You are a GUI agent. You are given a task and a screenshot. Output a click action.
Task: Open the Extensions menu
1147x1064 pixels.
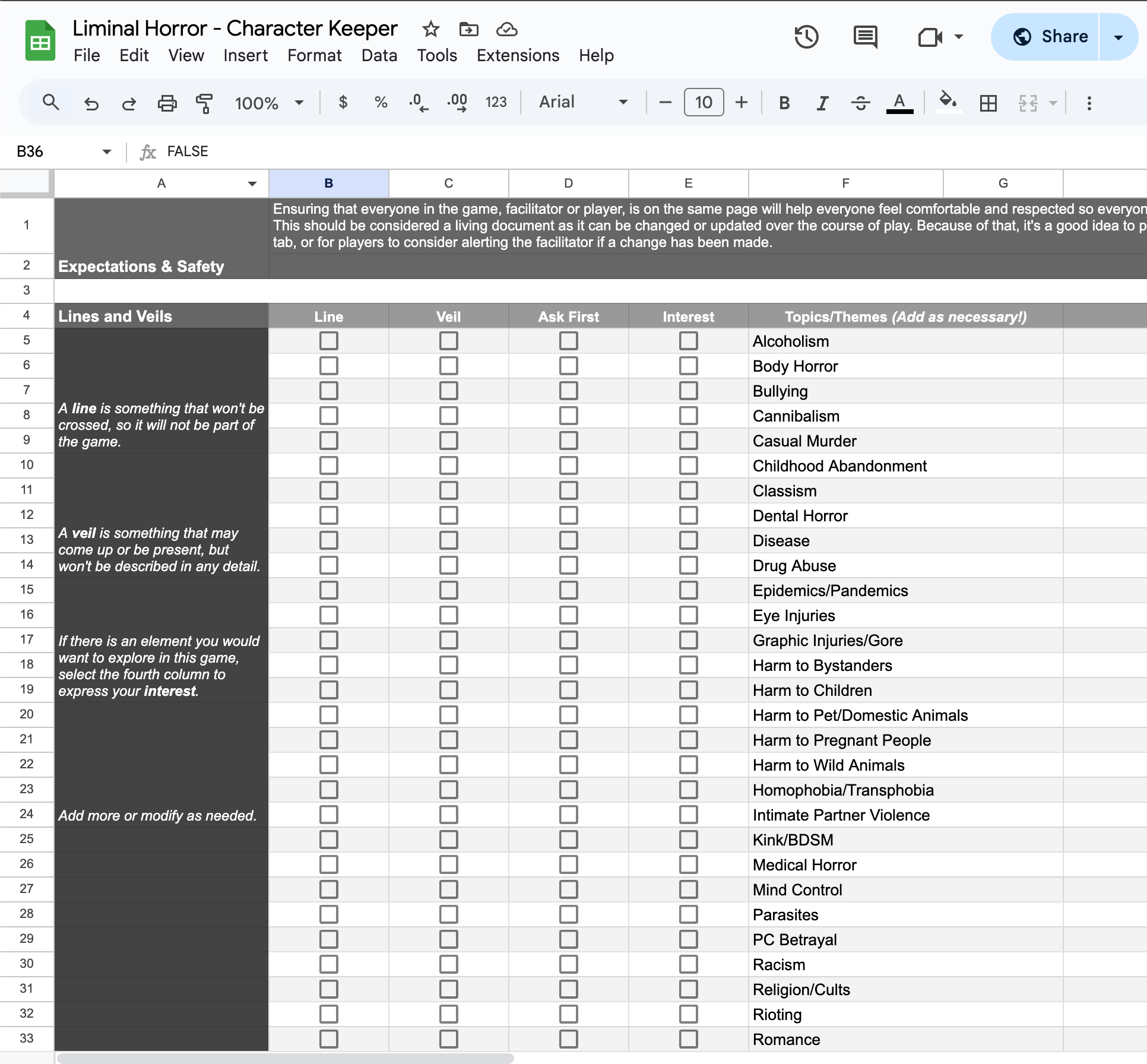tap(518, 55)
